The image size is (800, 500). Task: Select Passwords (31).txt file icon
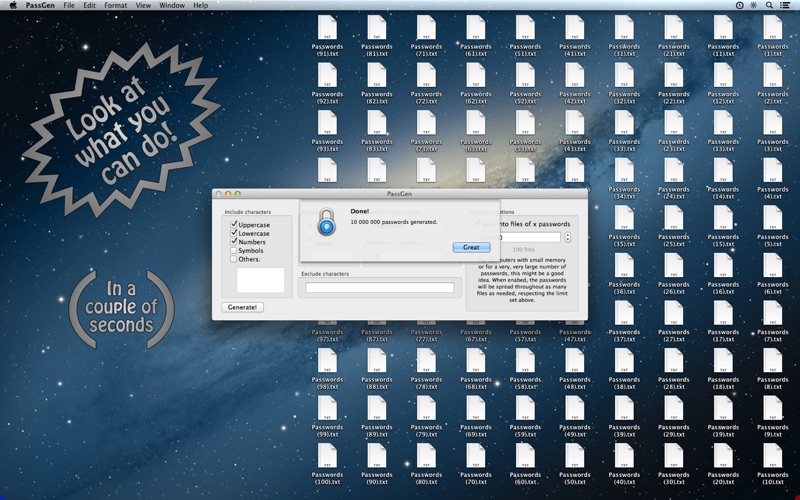[x=624, y=28]
